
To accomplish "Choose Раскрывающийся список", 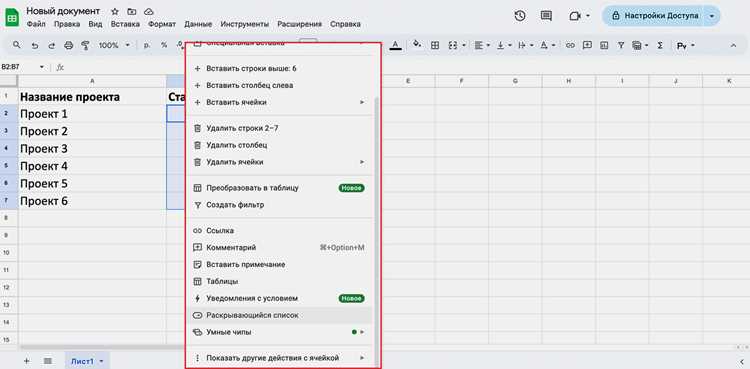I will point(279,315).
